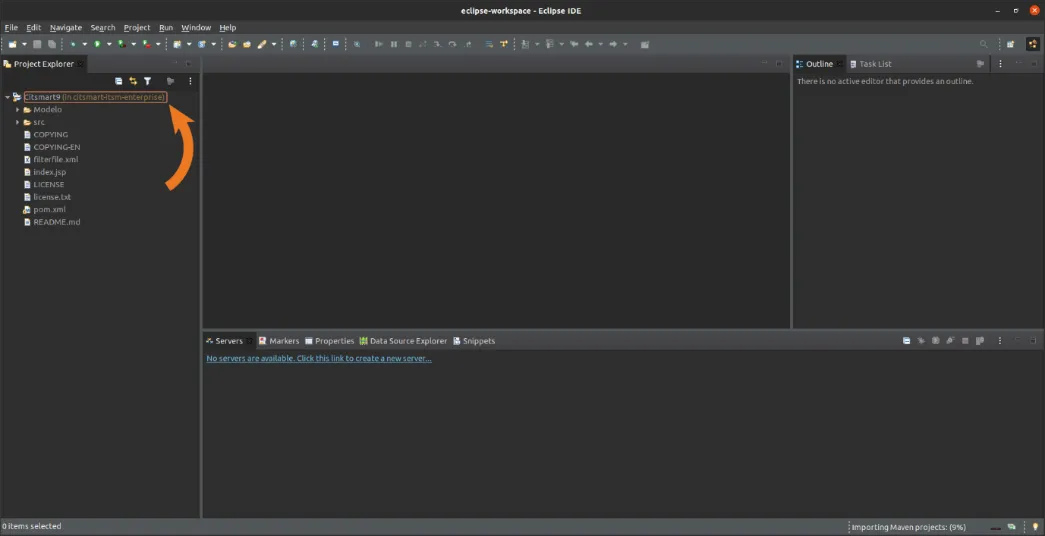
Task: Click the New wizard icon in toolbar
Action: pyautogui.click(x=13, y=44)
